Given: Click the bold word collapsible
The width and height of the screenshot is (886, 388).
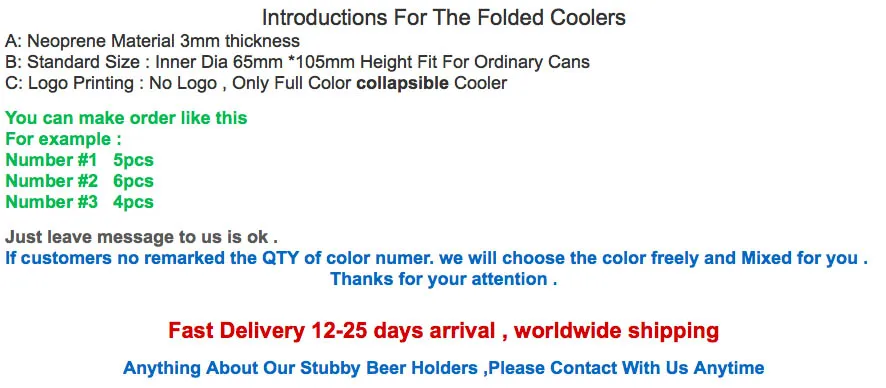Looking at the screenshot, I should pos(403,83).
